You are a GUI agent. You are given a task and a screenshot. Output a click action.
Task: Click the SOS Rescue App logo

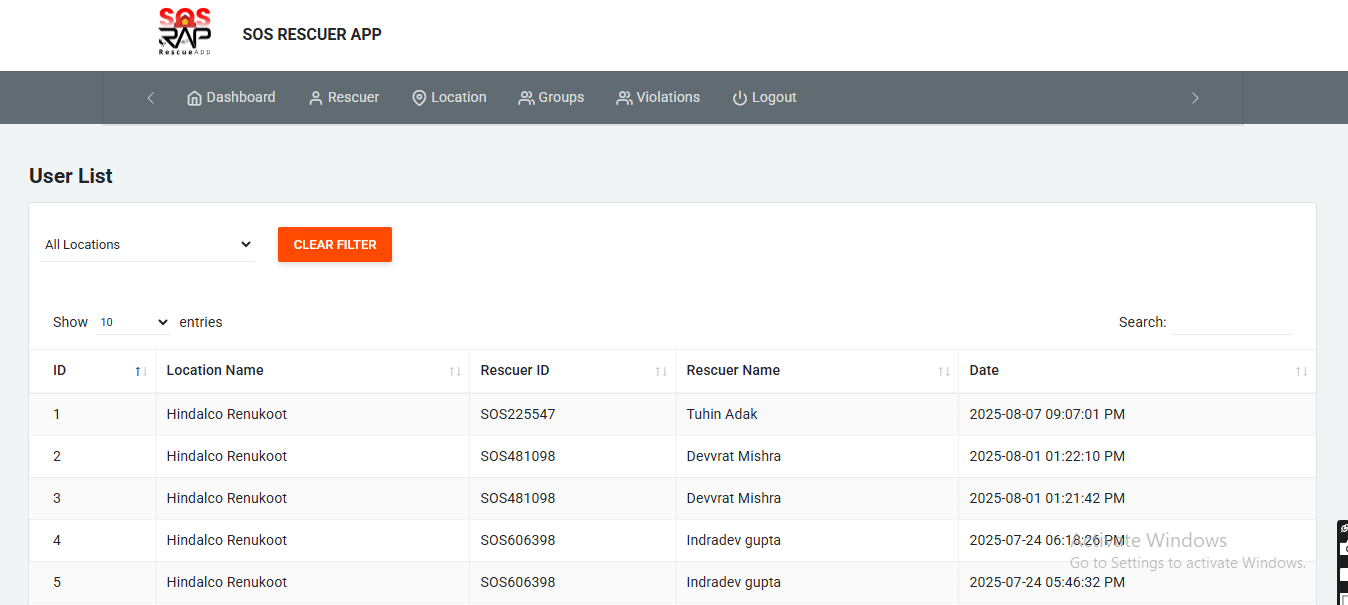click(x=185, y=33)
